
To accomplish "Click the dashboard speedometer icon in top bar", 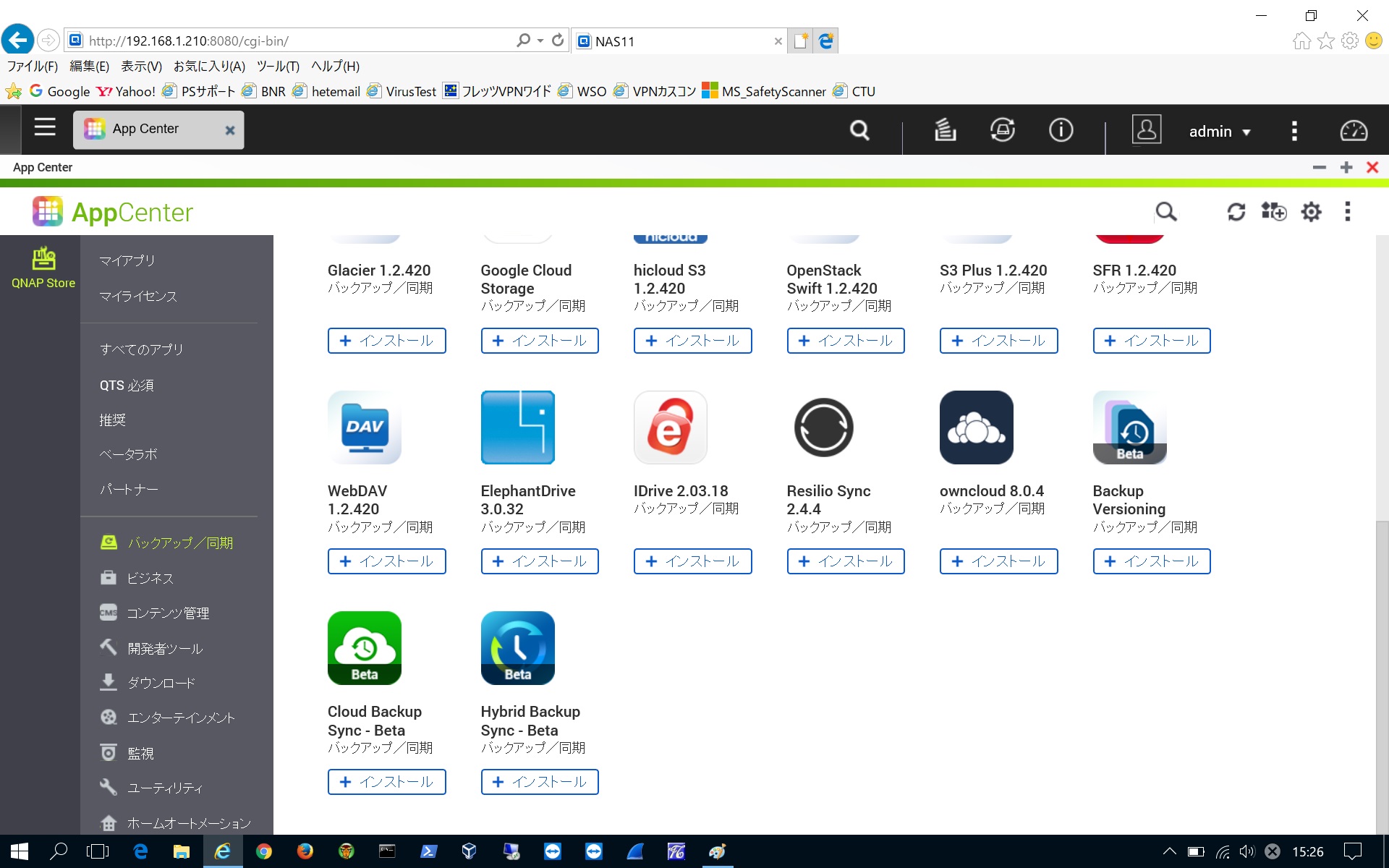I will [1352, 131].
